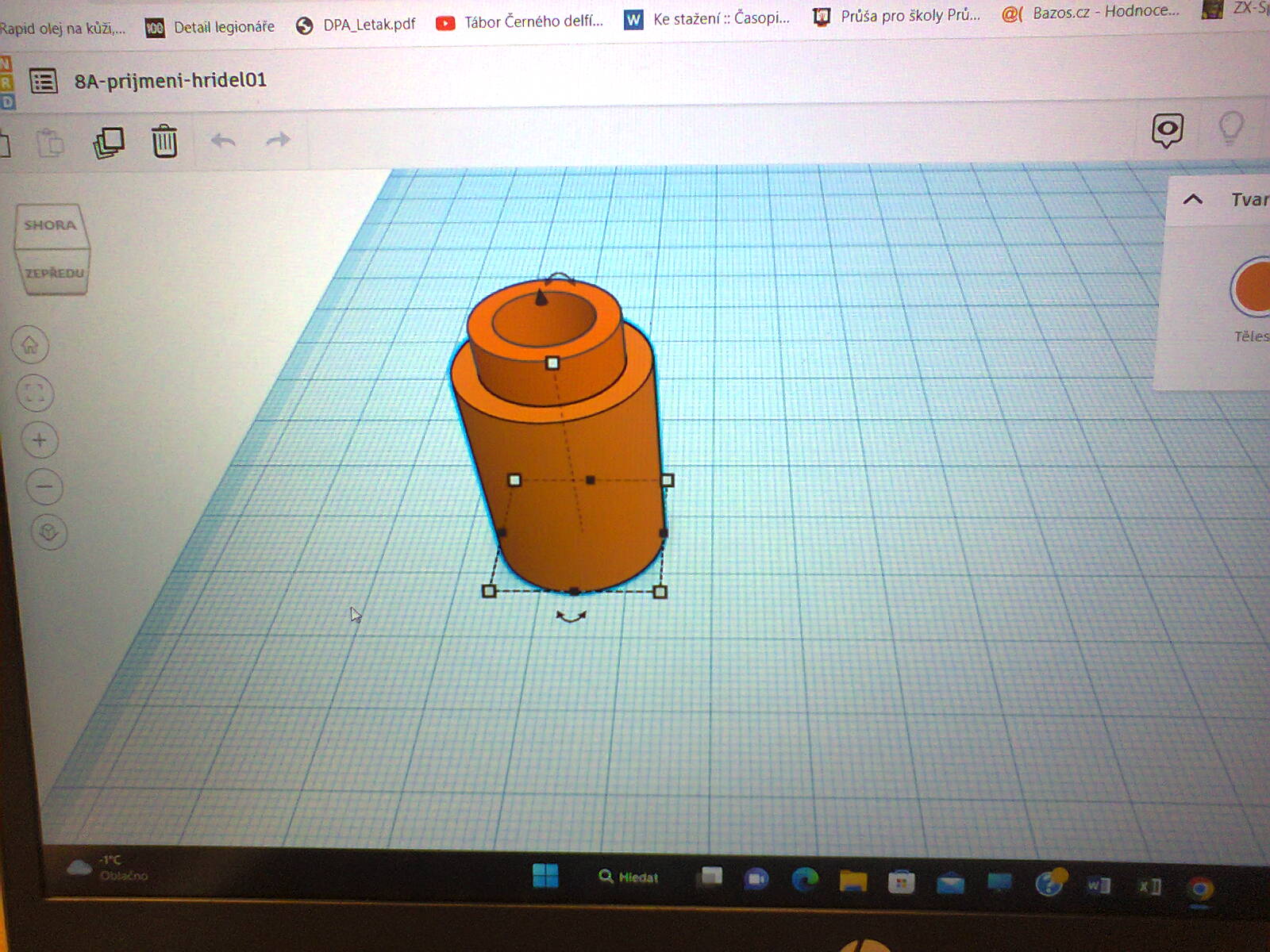Open the Windows Start menu
This screenshot has width=1270, height=952.
(x=545, y=876)
